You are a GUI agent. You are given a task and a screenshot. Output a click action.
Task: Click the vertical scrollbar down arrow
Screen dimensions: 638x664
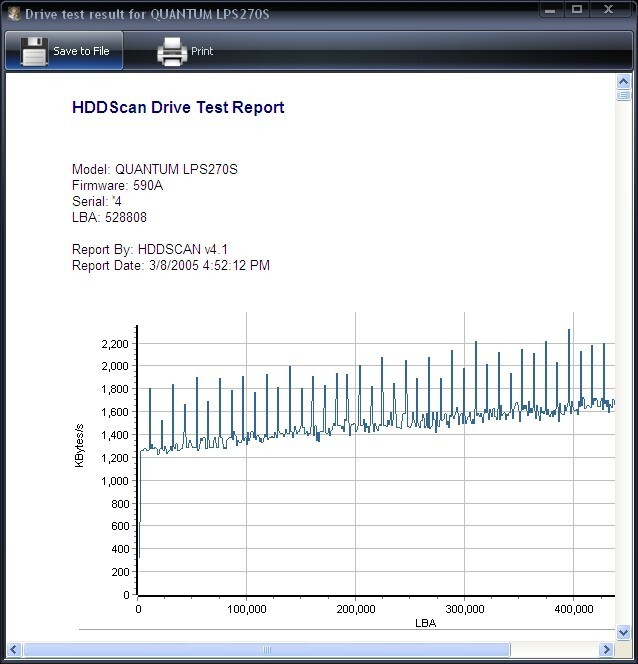tap(623, 632)
